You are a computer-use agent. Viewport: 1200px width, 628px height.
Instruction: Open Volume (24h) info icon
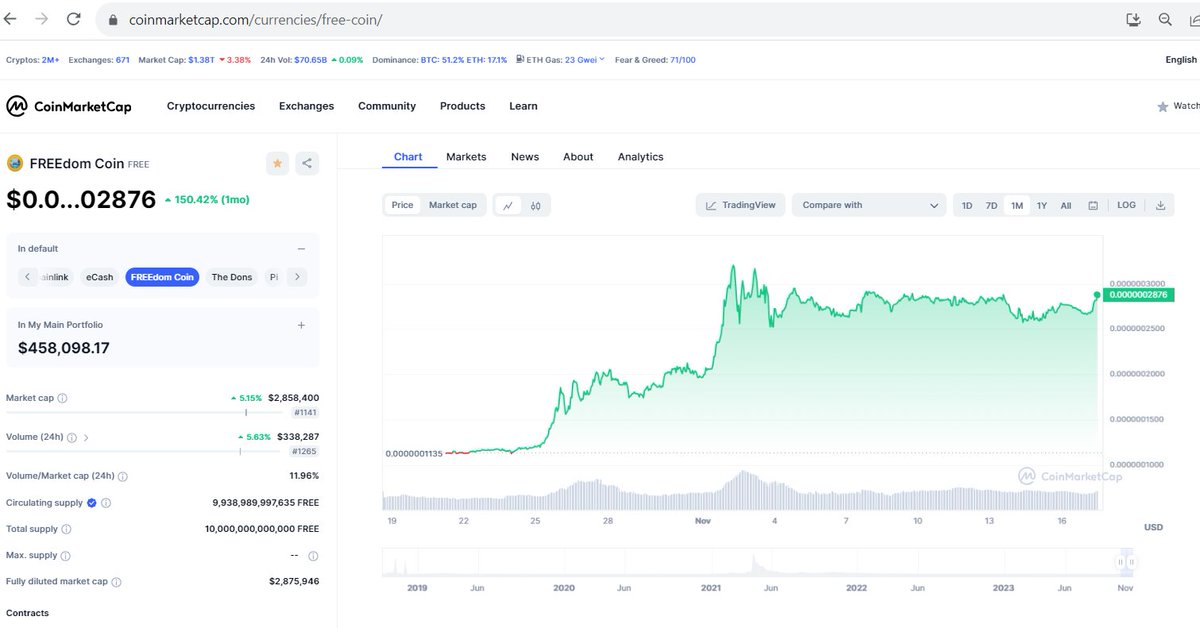(71, 437)
